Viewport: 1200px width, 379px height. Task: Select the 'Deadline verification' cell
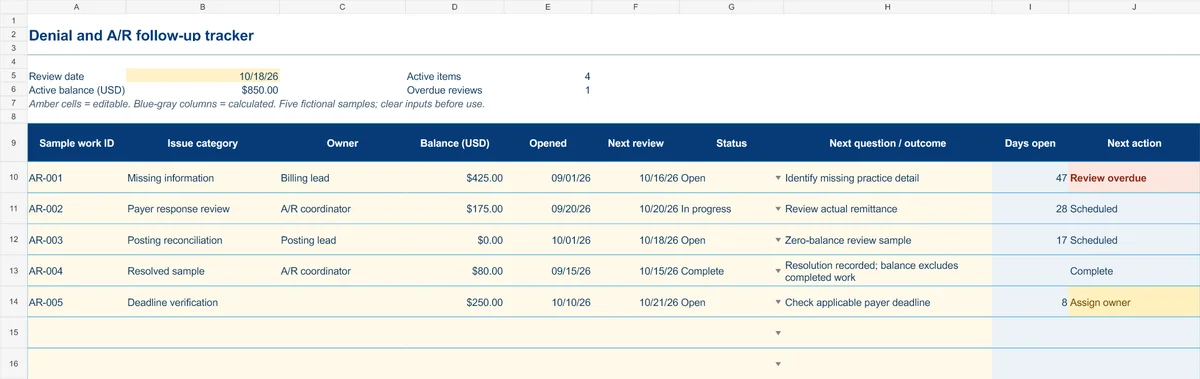click(203, 302)
